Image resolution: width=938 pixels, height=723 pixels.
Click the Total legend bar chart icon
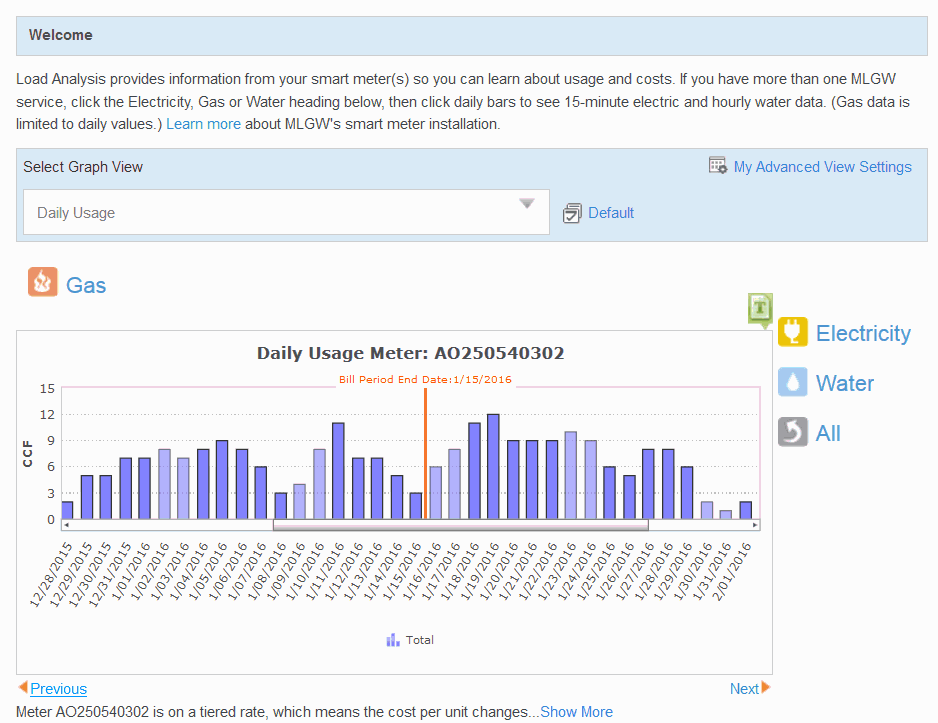point(393,640)
